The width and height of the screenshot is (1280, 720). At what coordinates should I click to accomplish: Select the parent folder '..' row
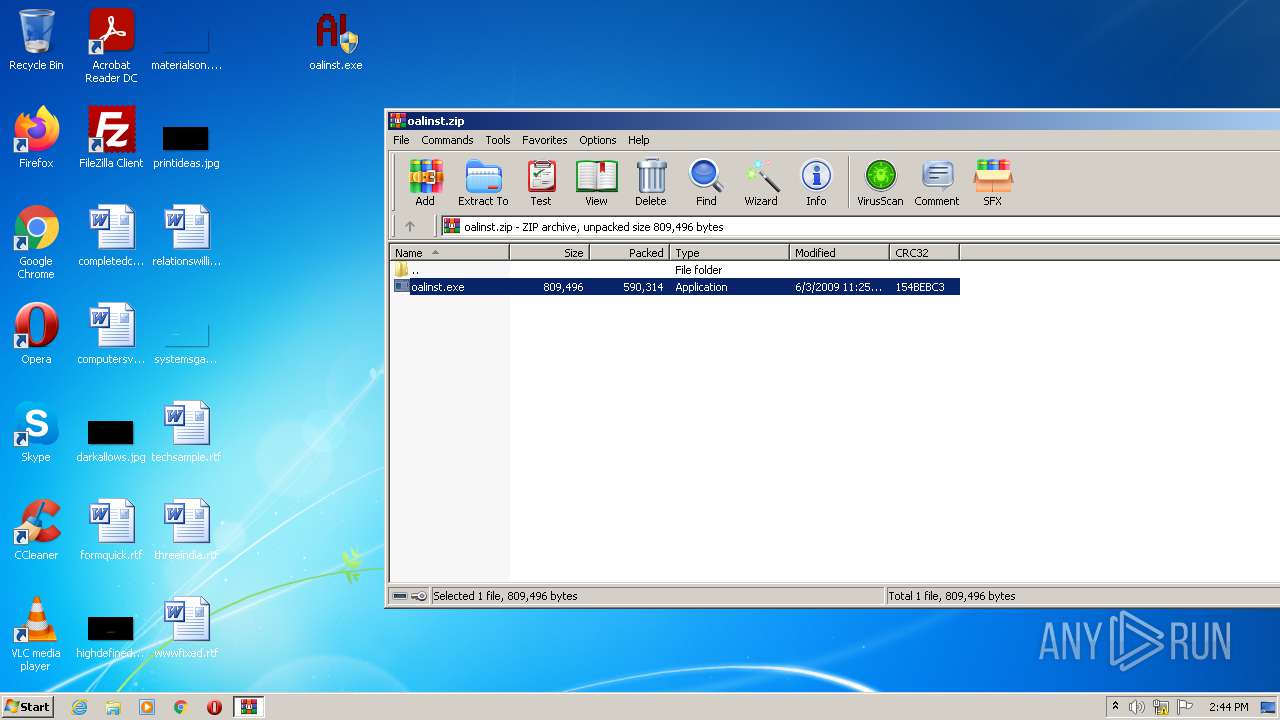(x=675, y=270)
